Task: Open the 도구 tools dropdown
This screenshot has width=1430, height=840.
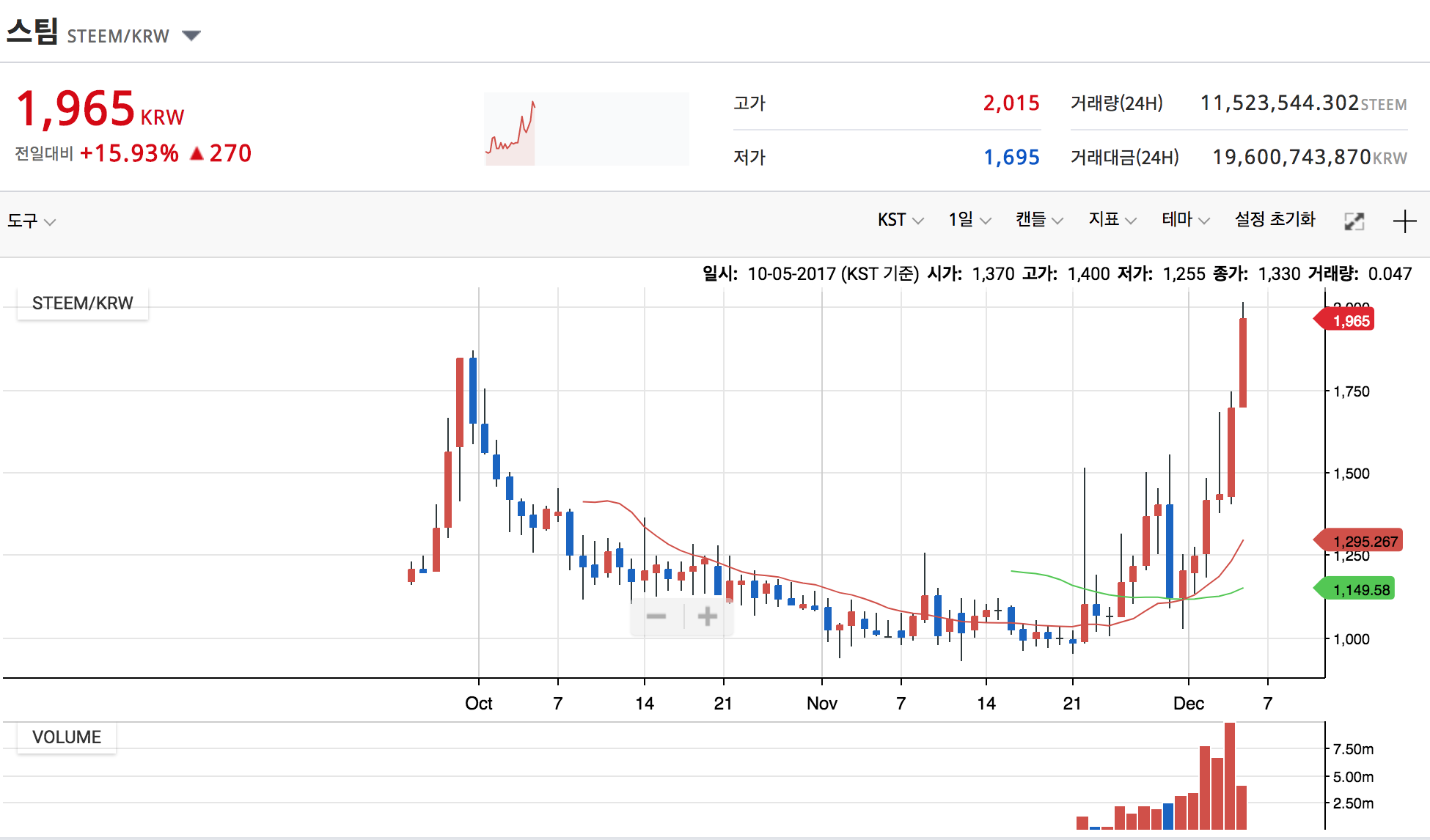Action: click(x=31, y=221)
